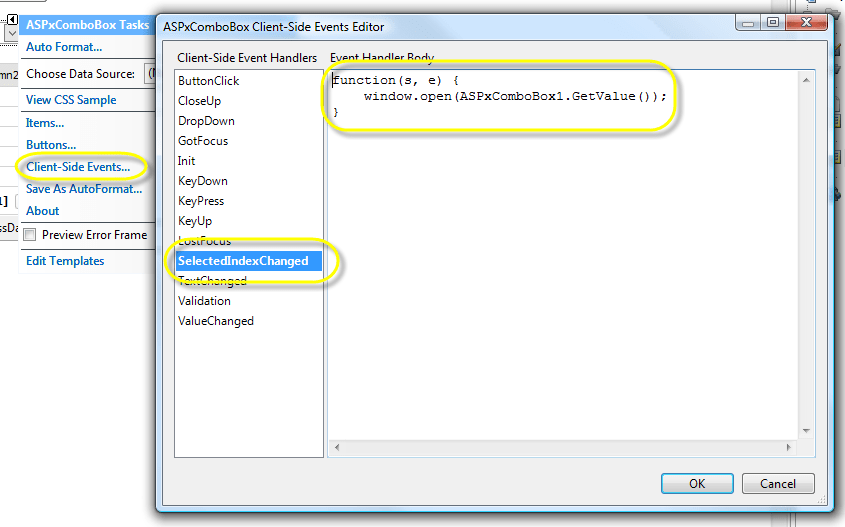
Task: Select CloseUp event handler
Action: (199, 101)
